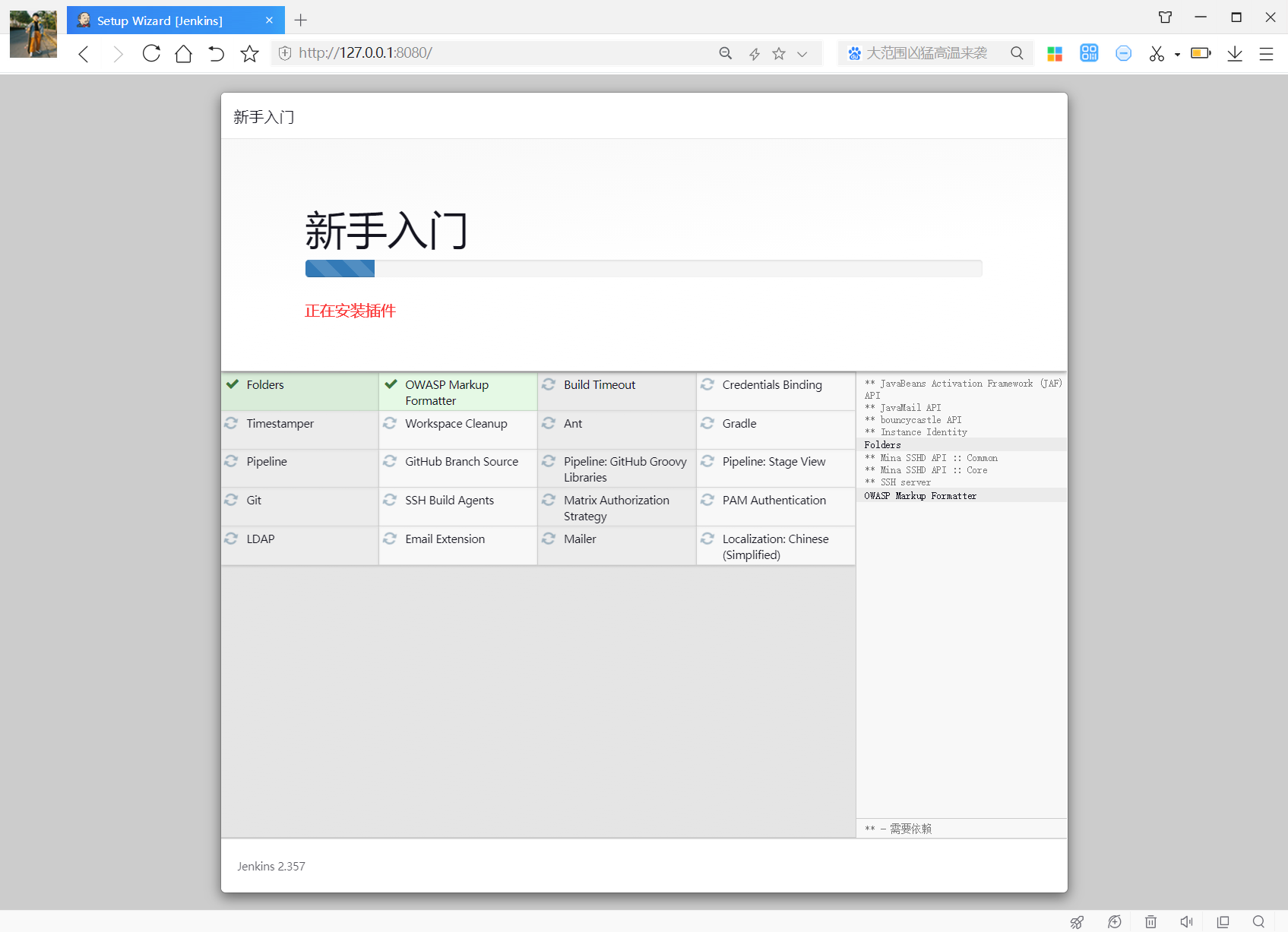The height and width of the screenshot is (932, 1288).
Task: Click Pipeline: Stage View plugin cell
Action: coord(776,469)
